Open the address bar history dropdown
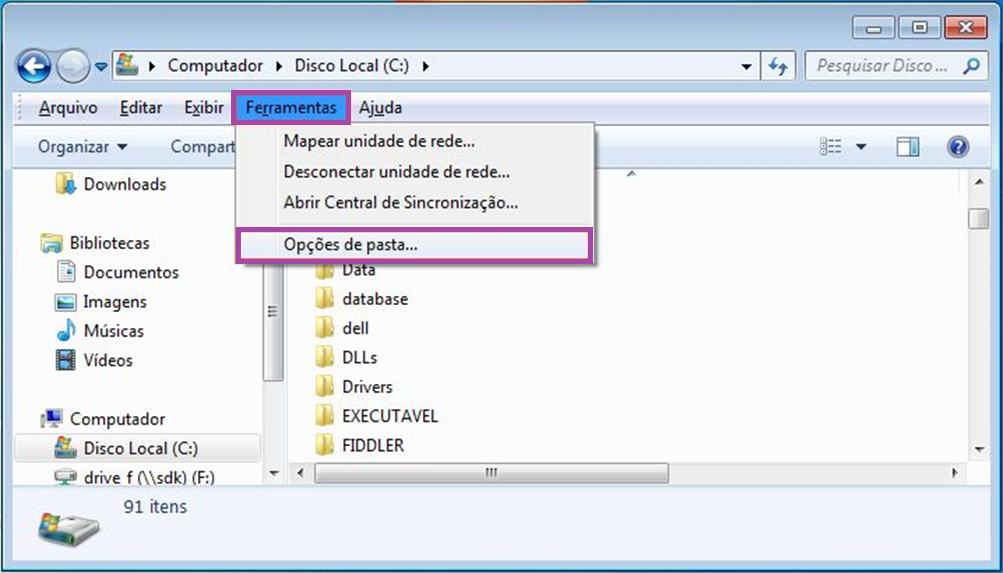This screenshot has width=1003, height=573. [746, 67]
